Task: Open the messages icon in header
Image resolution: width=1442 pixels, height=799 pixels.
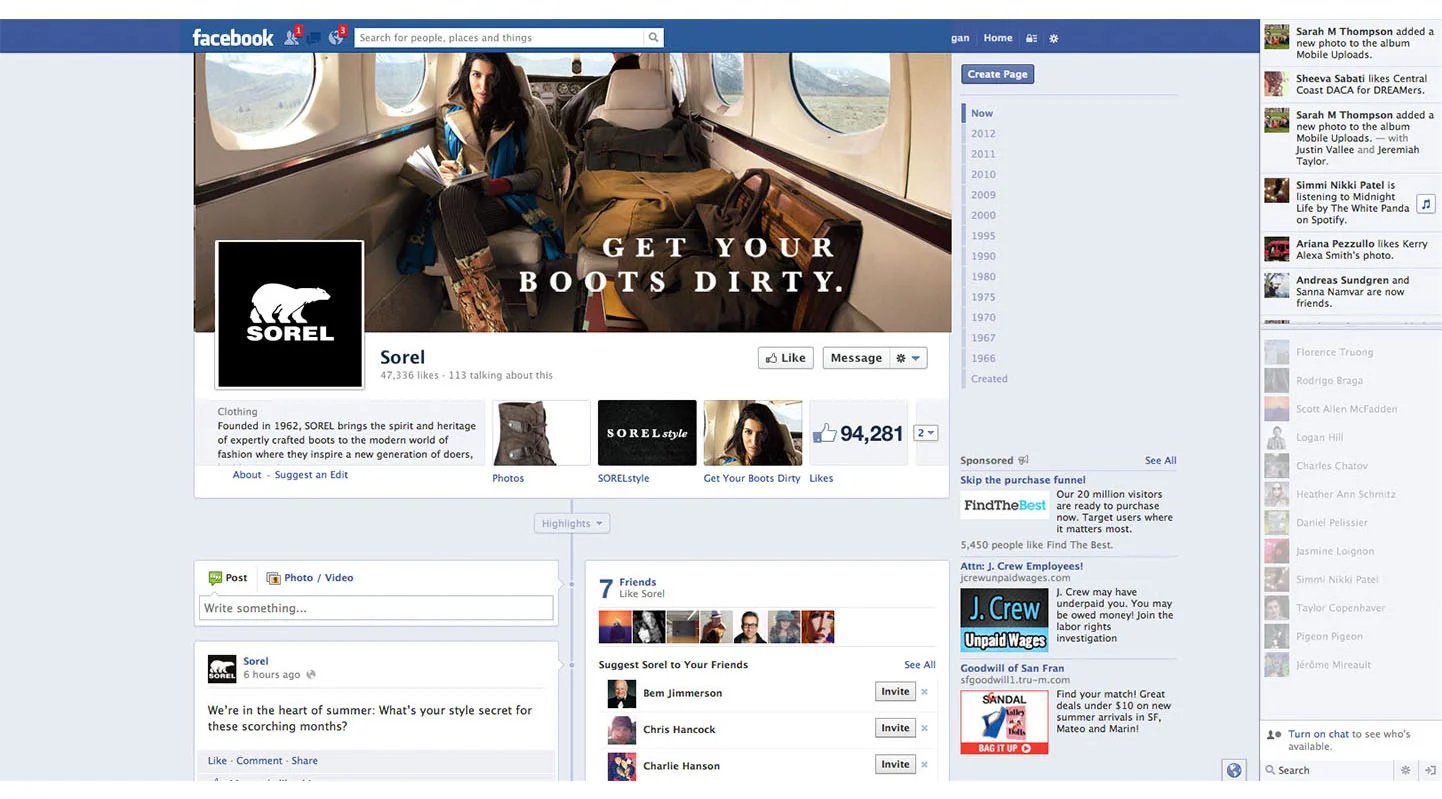Action: coord(314,38)
